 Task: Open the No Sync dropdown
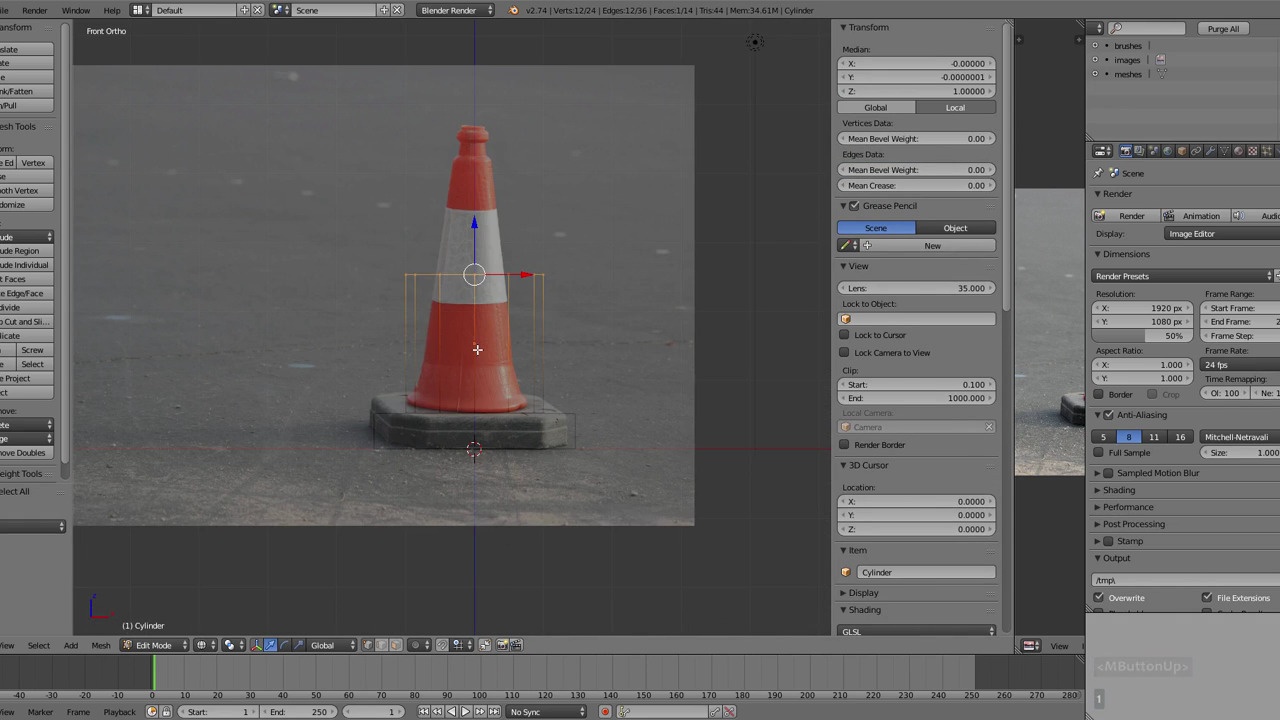coord(548,712)
